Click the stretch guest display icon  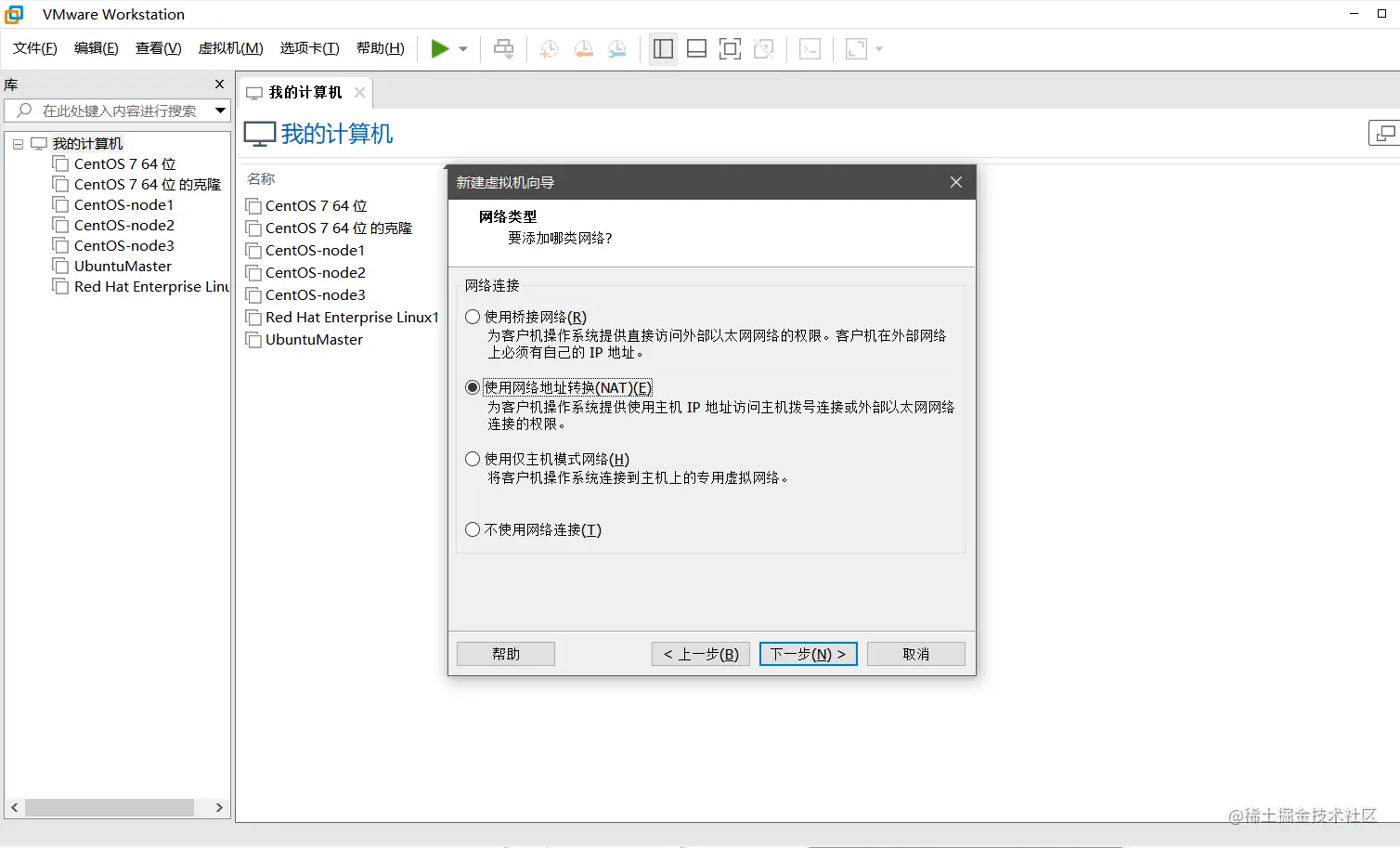[x=856, y=49]
